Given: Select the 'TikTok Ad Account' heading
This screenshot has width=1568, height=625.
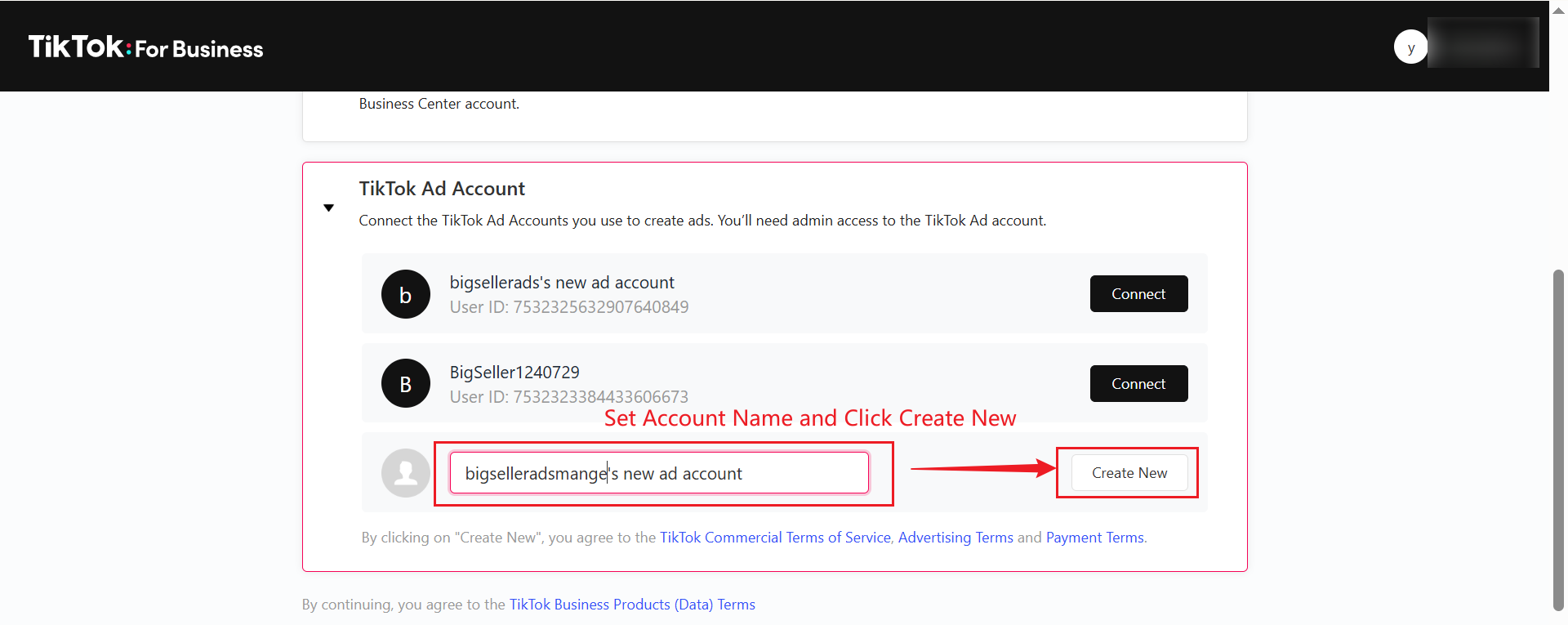Looking at the screenshot, I should 442,189.
